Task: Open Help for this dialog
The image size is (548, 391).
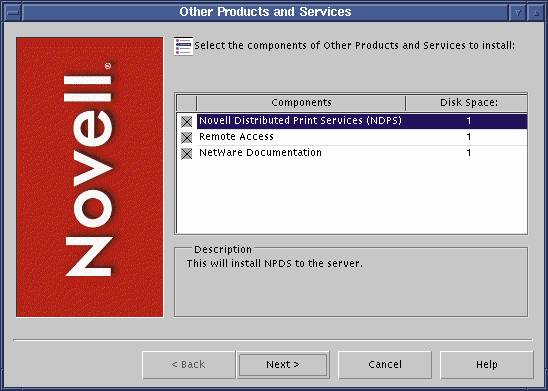Action: click(486, 365)
